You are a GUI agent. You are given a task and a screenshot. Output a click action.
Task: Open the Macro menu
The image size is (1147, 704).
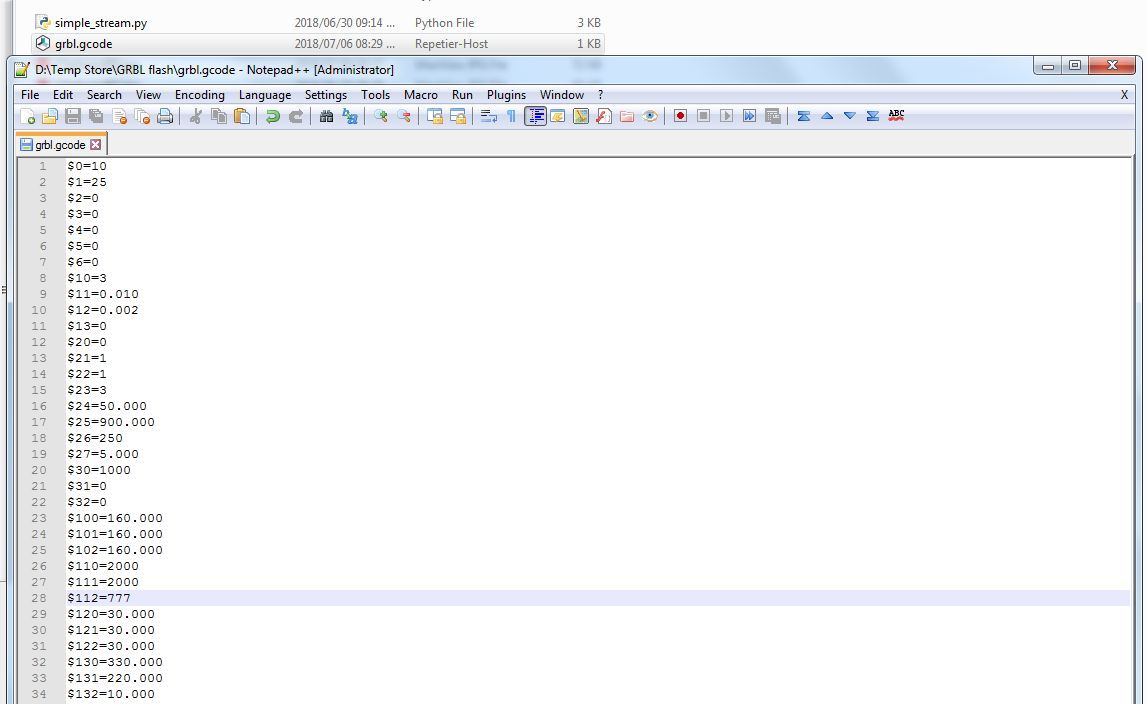point(420,94)
